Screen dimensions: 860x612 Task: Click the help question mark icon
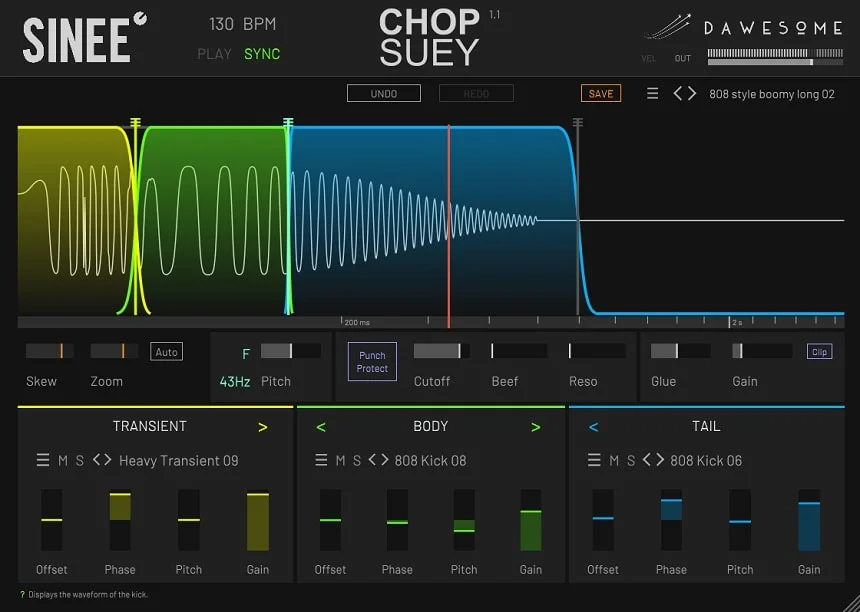click(22, 594)
